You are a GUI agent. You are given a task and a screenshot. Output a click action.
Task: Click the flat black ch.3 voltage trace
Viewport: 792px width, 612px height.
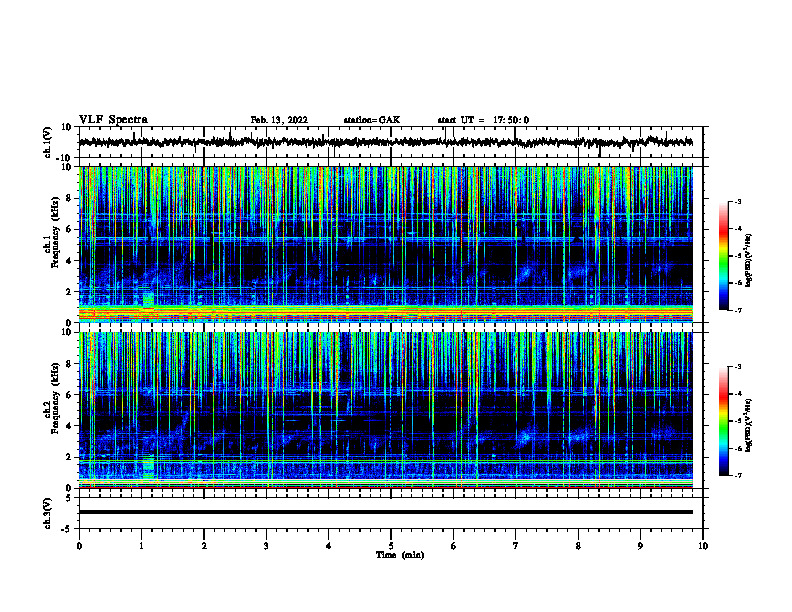pyautogui.click(x=385, y=512)
